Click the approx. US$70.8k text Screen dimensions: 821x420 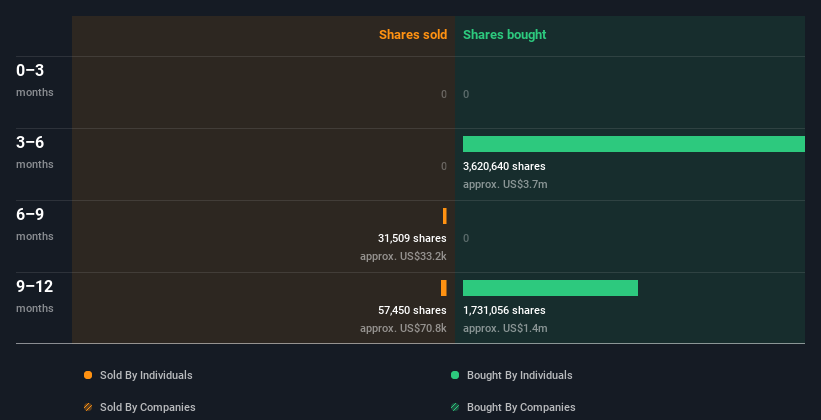pos(403,328)
